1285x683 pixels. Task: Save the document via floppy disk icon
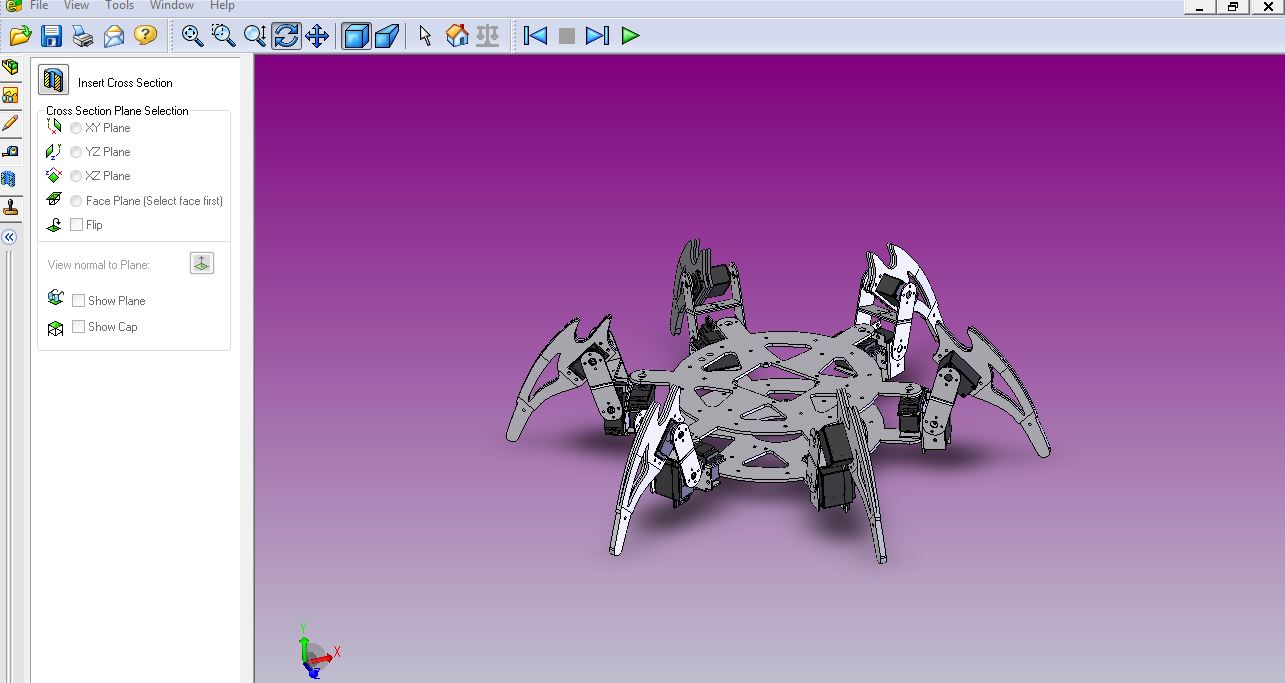(51, 36)
